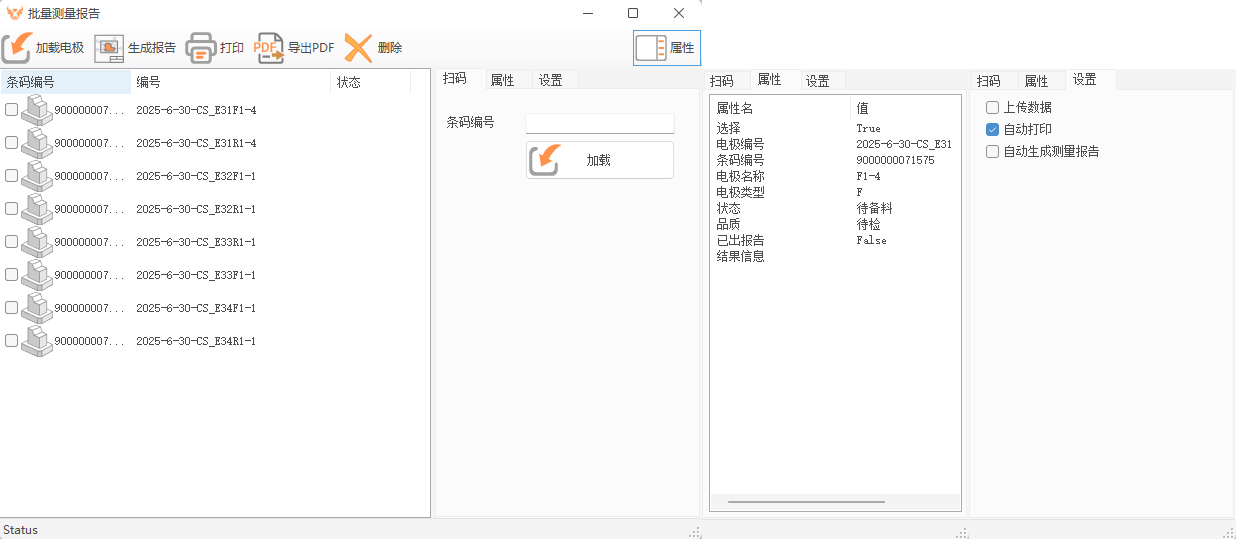Click the 已出报告 value False
This screenshot has width=1236, height=539.
(x=871, y=240)
